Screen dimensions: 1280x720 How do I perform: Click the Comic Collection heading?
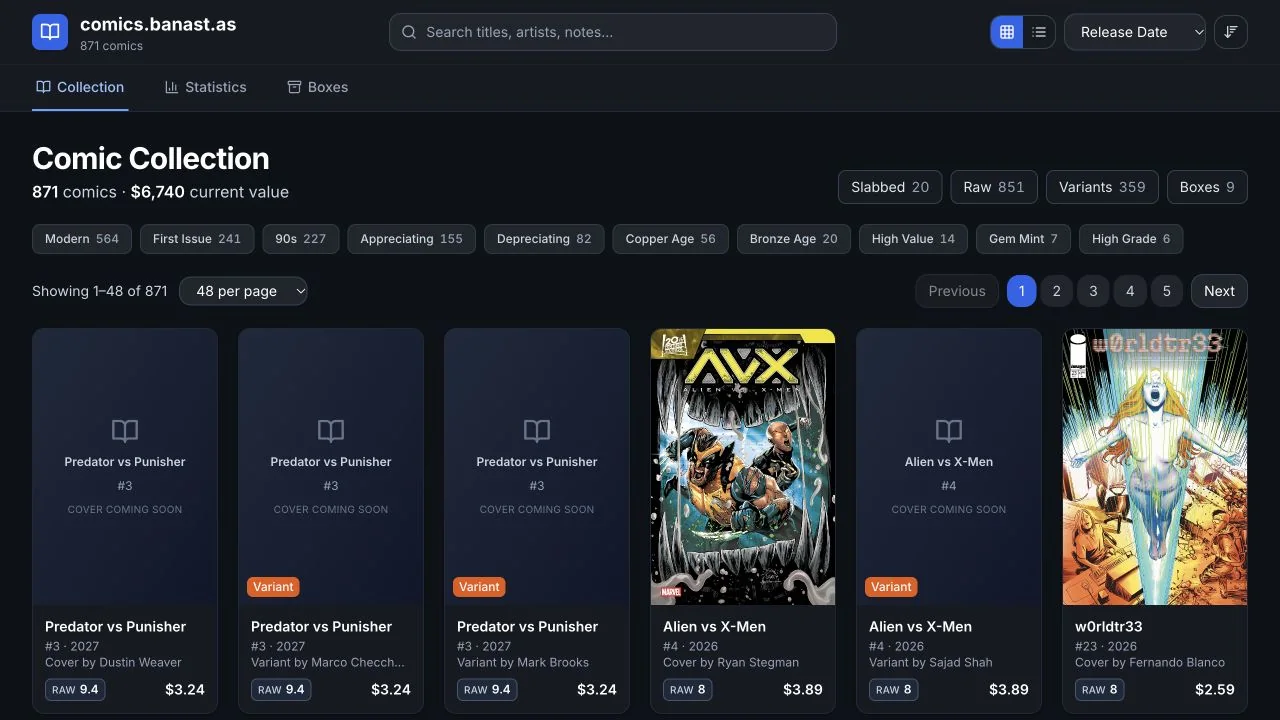(x=151, y=158)
